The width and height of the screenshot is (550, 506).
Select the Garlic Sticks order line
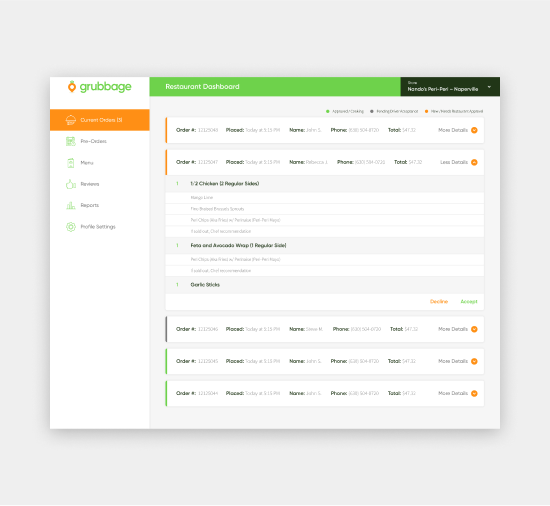point(325,285)
